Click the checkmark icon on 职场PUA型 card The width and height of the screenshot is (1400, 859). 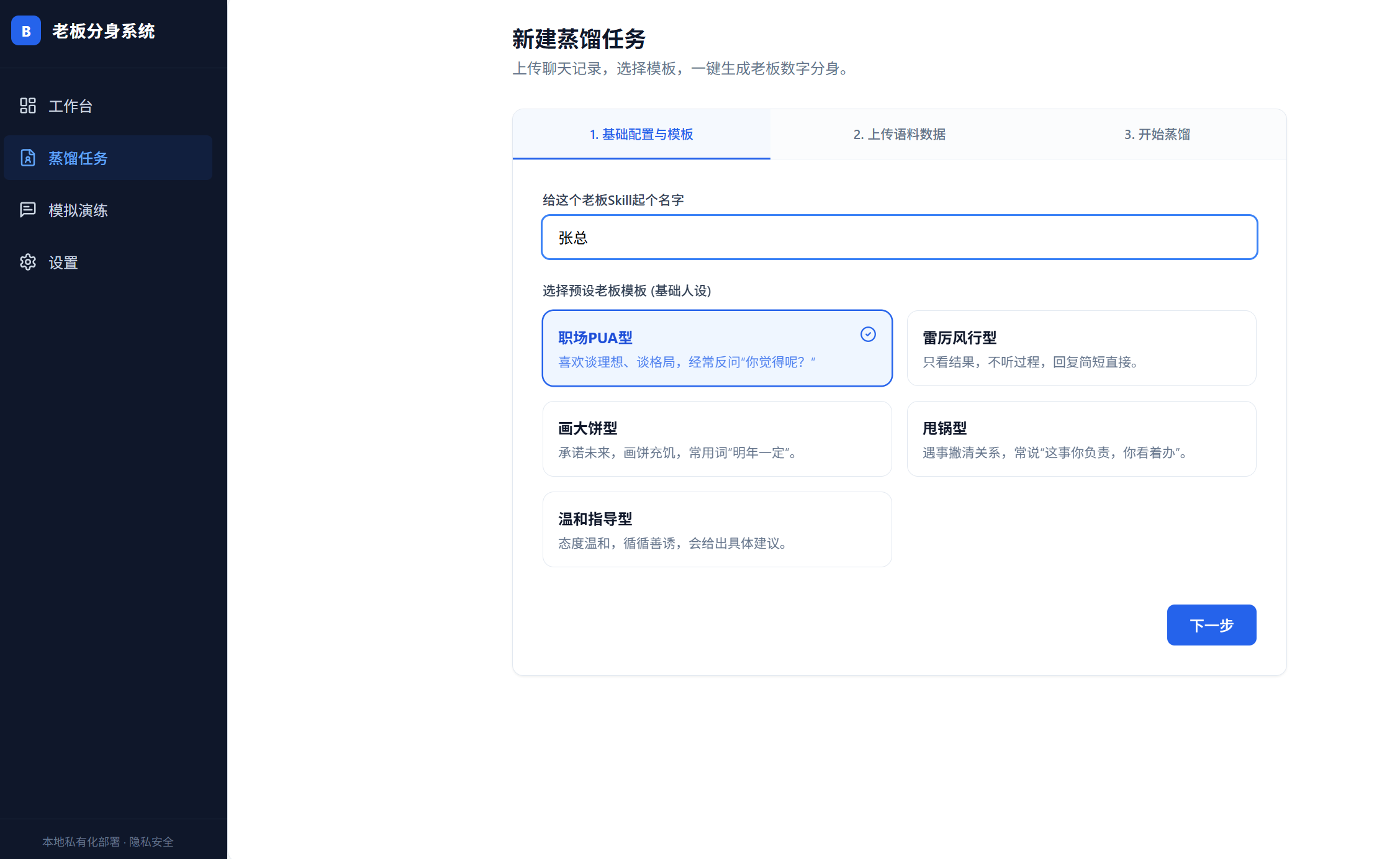tap(868, 335)
